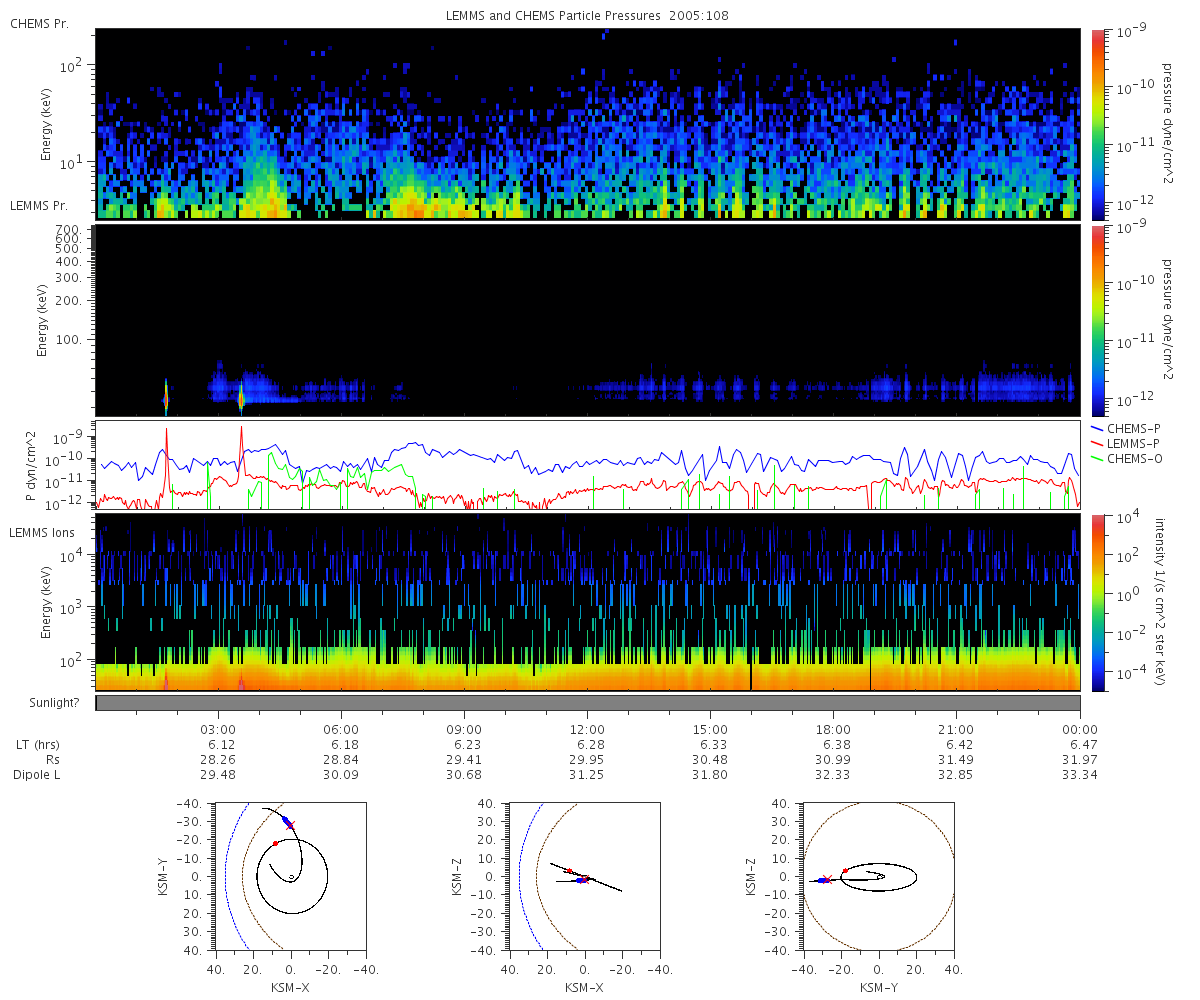Screen dimensions: 1200x1000
Task: Click the CHEMS pressure color scale bar
Action: [1098, 124]
